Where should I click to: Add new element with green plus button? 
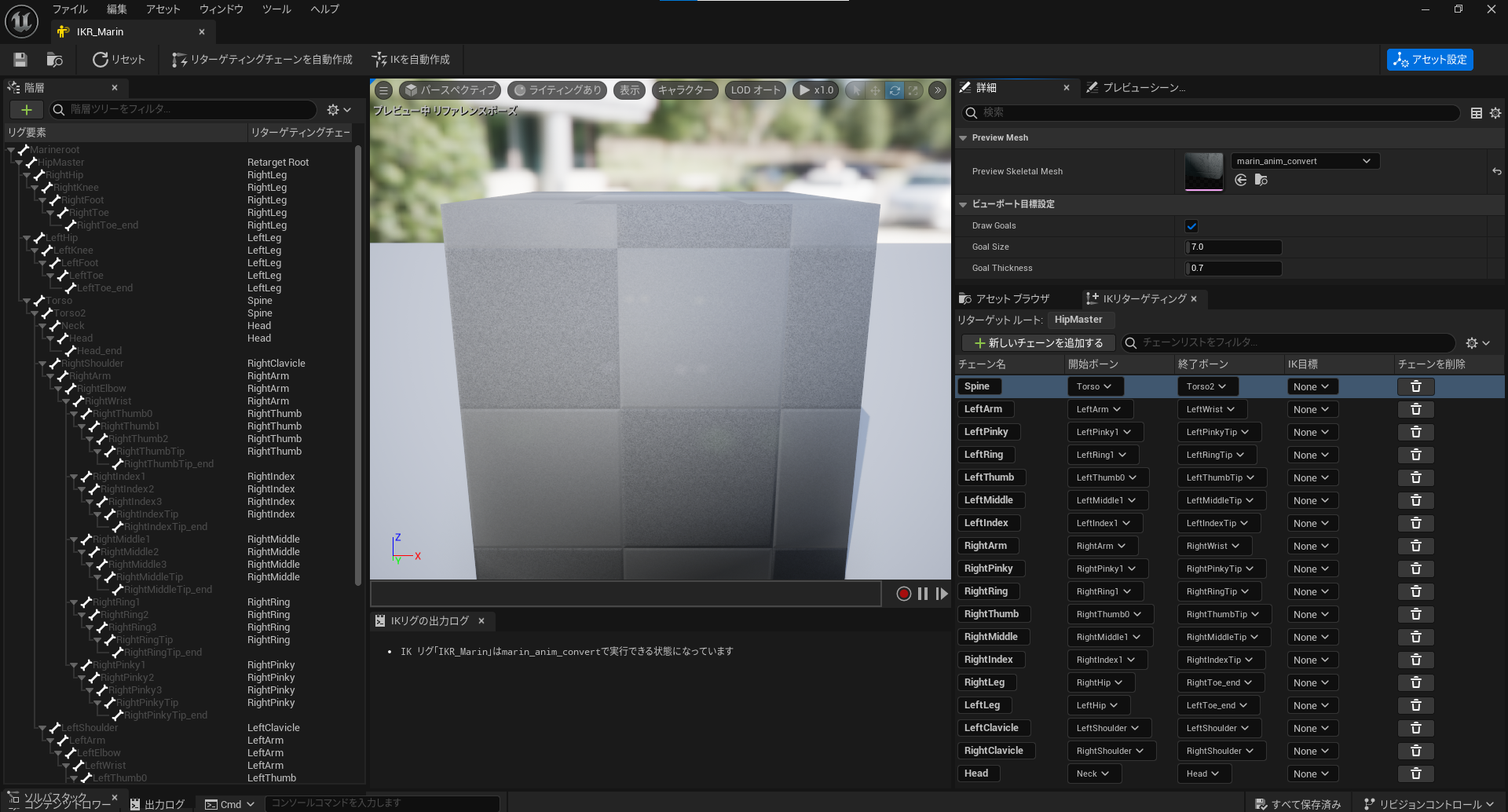(26, 110)
